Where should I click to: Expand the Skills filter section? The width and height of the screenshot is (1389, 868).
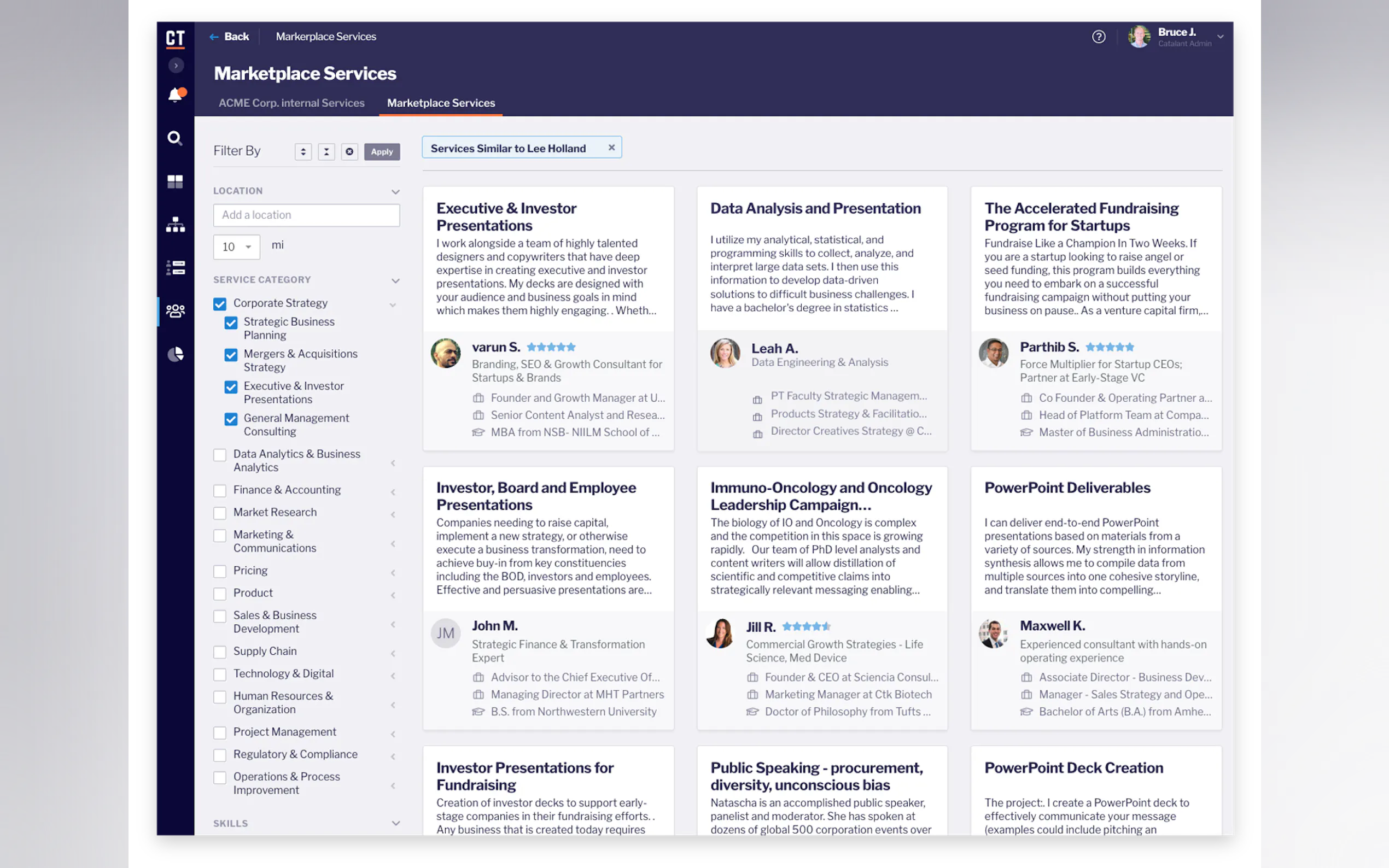395,823
